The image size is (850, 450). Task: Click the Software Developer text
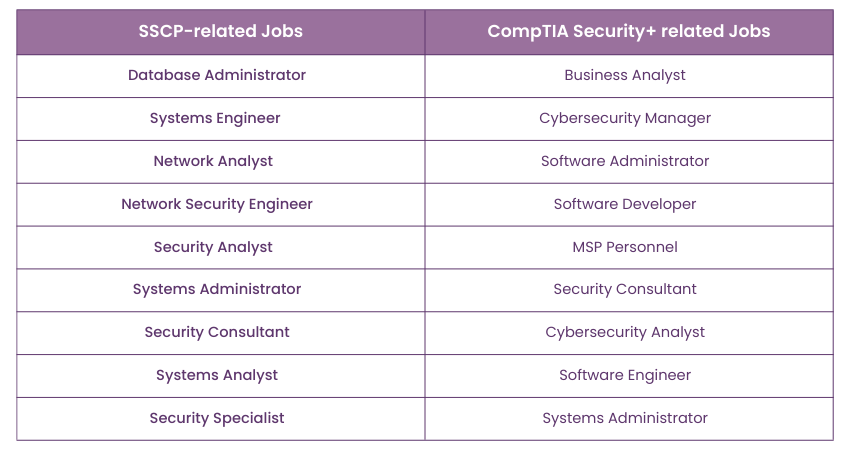click(625, 204)
